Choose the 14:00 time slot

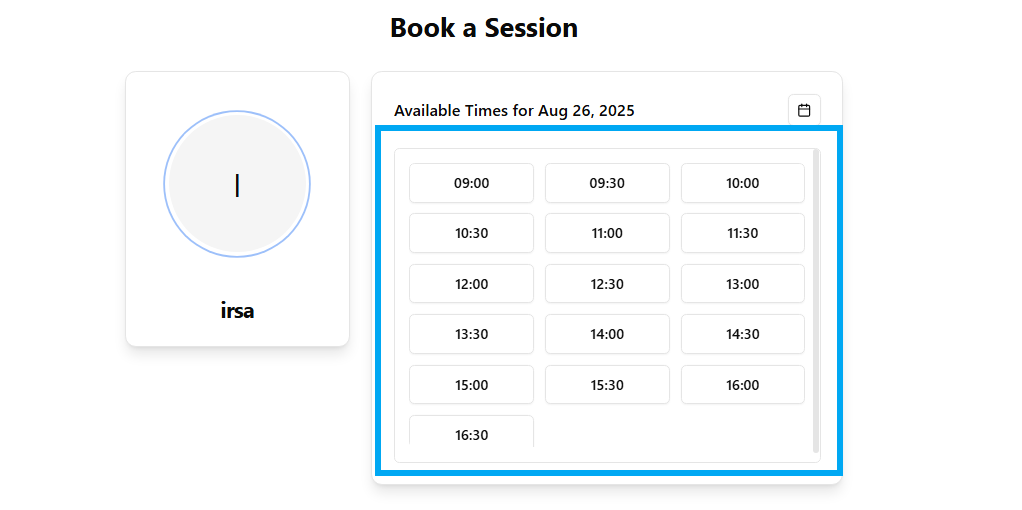click(607, 334)
